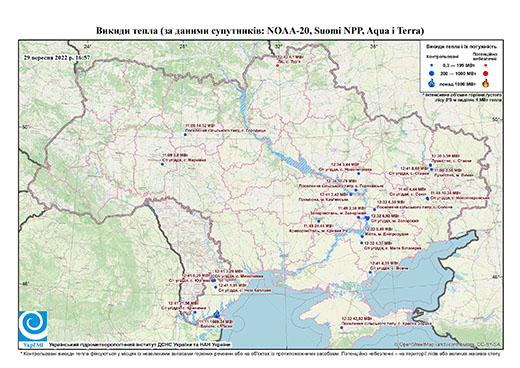Screen dimensions: 520x368
Task: Click the large blue circle in legend
Action: coord(431,73)
